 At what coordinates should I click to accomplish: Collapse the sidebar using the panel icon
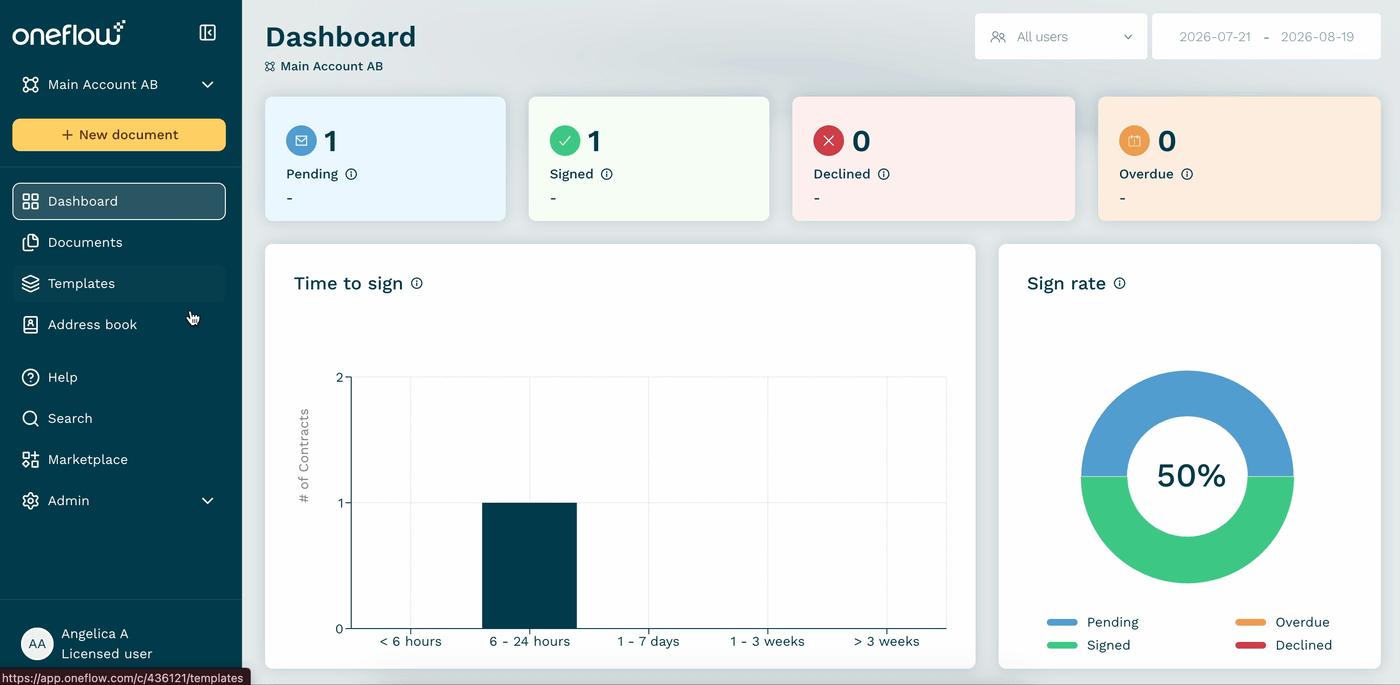click(x=208, y=33)
